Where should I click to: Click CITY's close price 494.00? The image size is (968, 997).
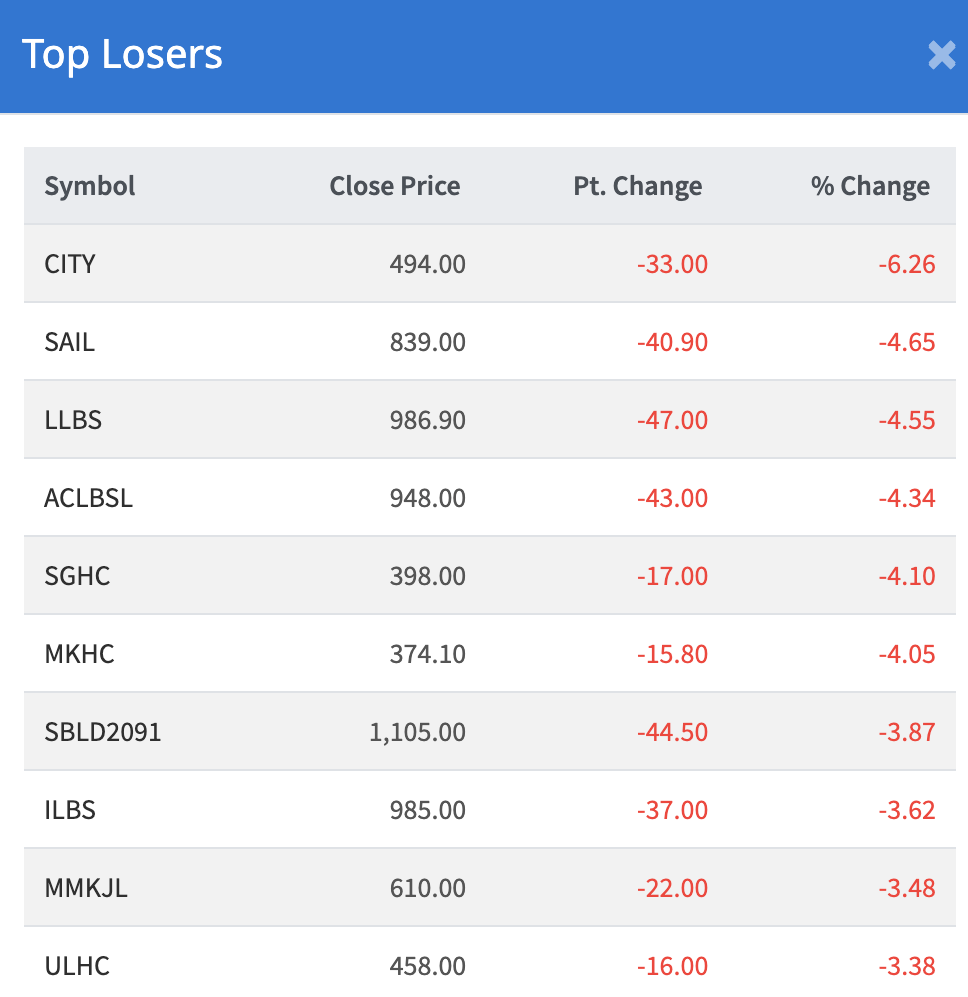point(428,264)
